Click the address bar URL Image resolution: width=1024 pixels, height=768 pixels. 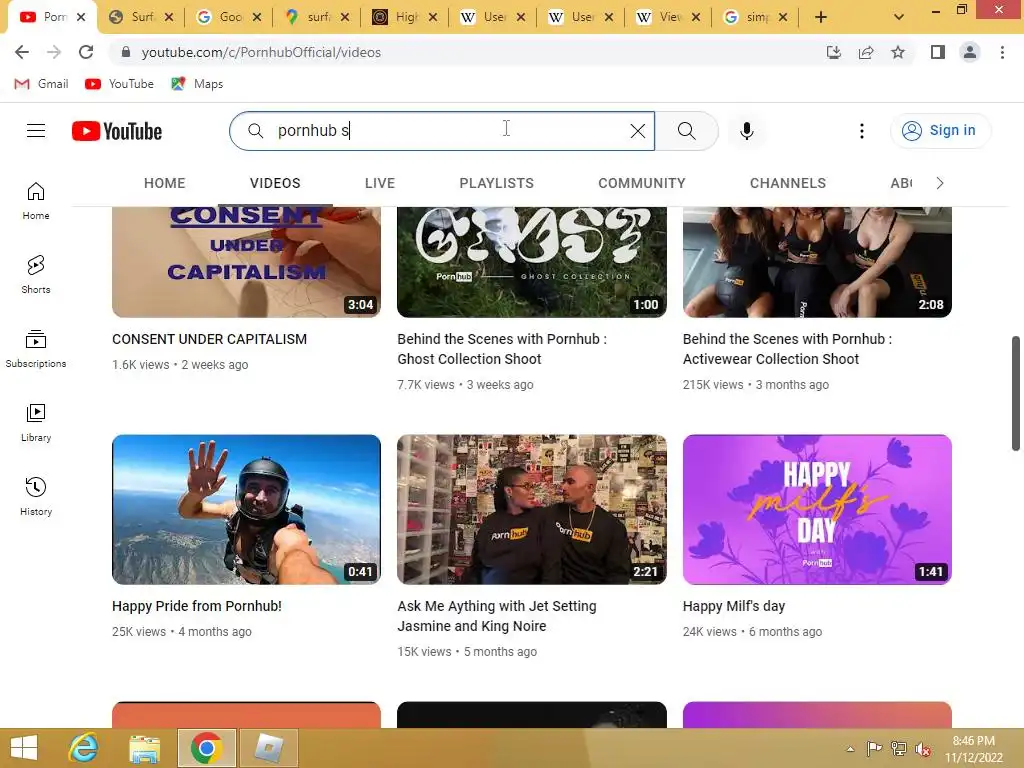tap(261, 52)
